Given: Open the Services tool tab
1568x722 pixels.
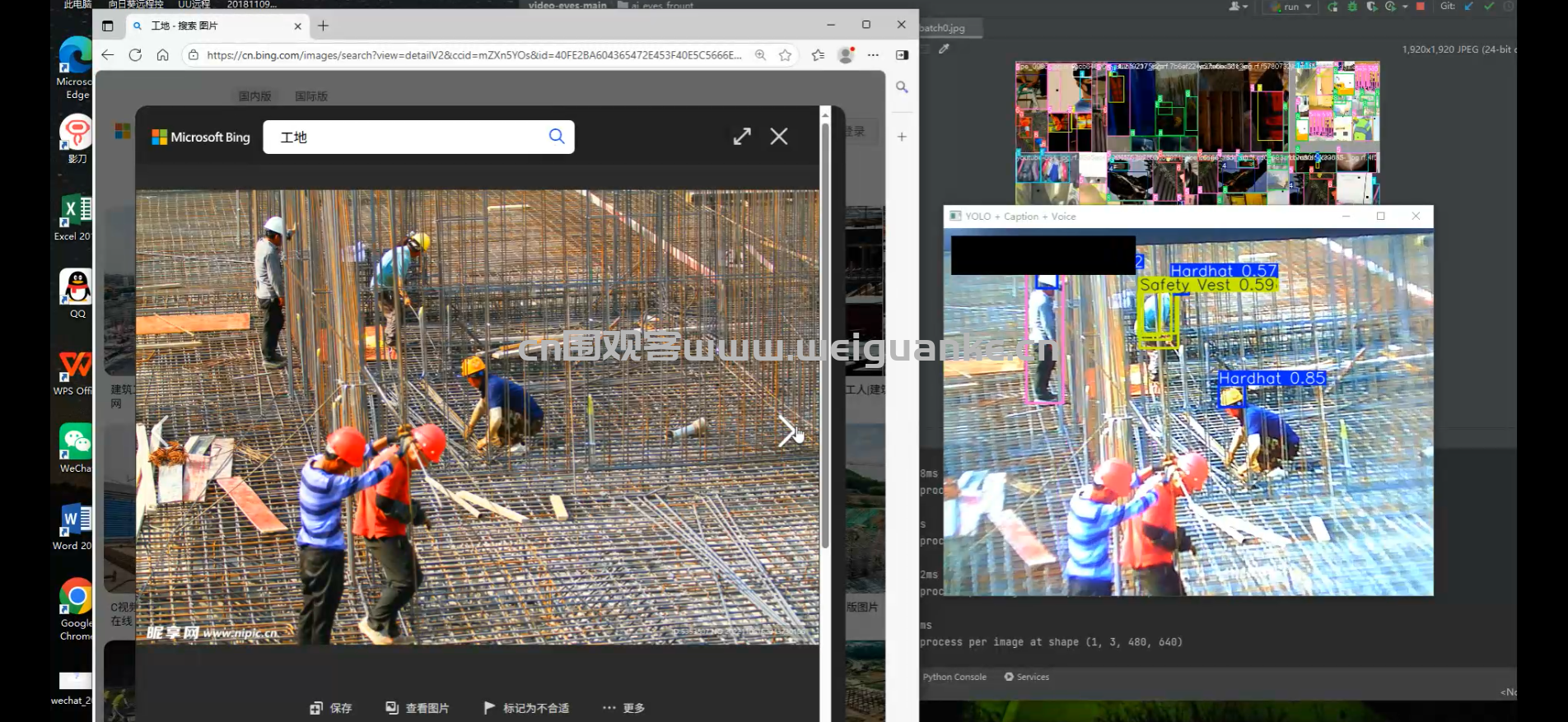Looking at the screenshot, I should pyautogui.click(x=1027, y=677).
